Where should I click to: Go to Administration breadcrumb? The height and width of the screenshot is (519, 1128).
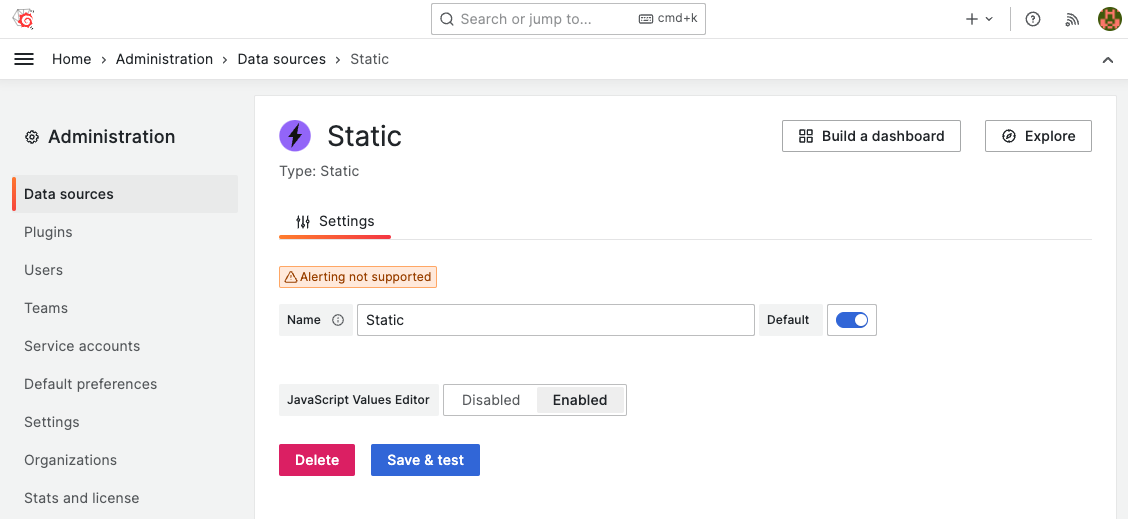point(164,59)
